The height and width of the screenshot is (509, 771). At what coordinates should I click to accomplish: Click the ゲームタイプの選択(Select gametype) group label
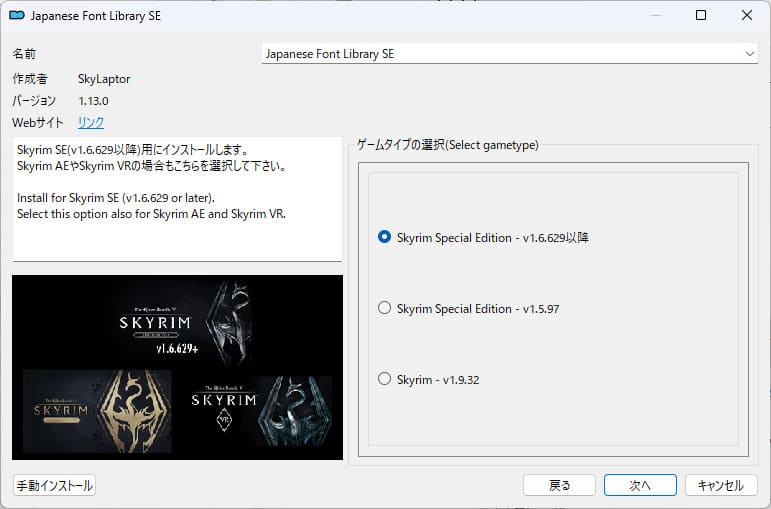(447, 145)
